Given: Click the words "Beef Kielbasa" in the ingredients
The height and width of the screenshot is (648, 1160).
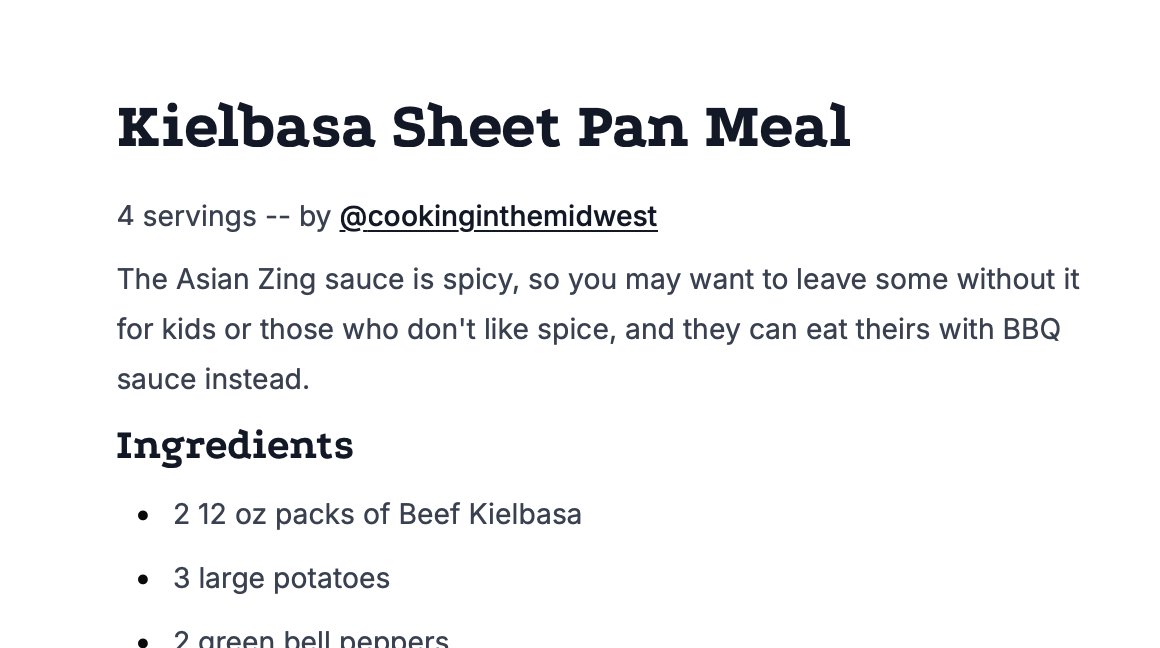Looking at the screenshot, I should click(490, 514).
